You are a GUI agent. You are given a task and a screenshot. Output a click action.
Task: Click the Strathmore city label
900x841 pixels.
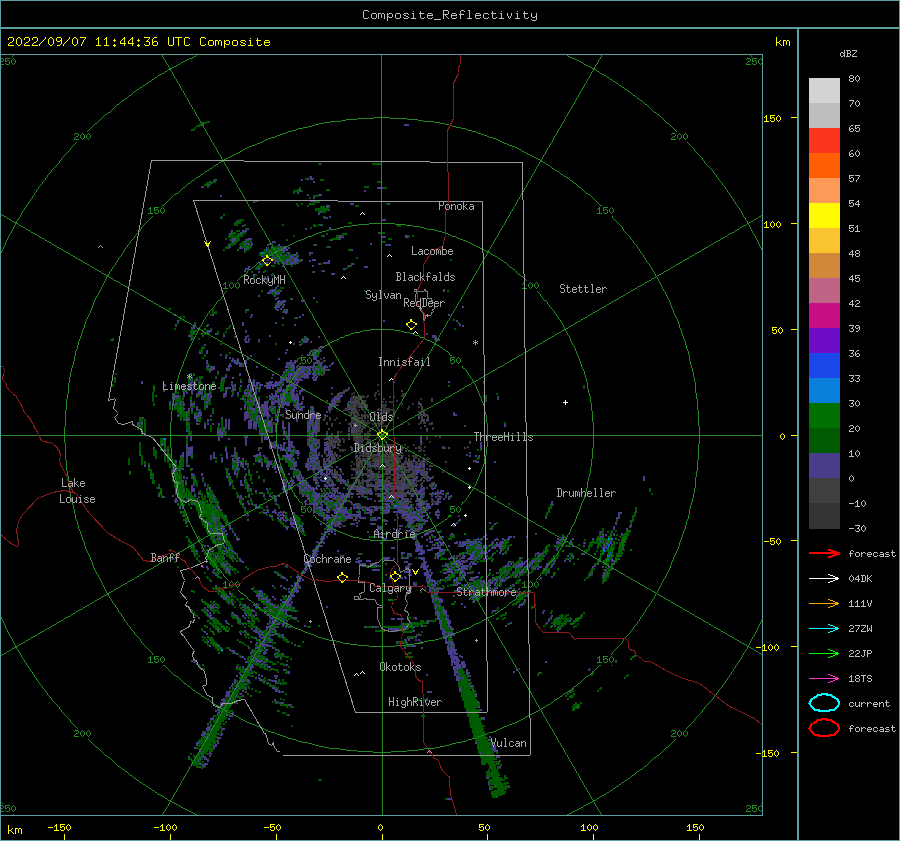tap(487, 592)
